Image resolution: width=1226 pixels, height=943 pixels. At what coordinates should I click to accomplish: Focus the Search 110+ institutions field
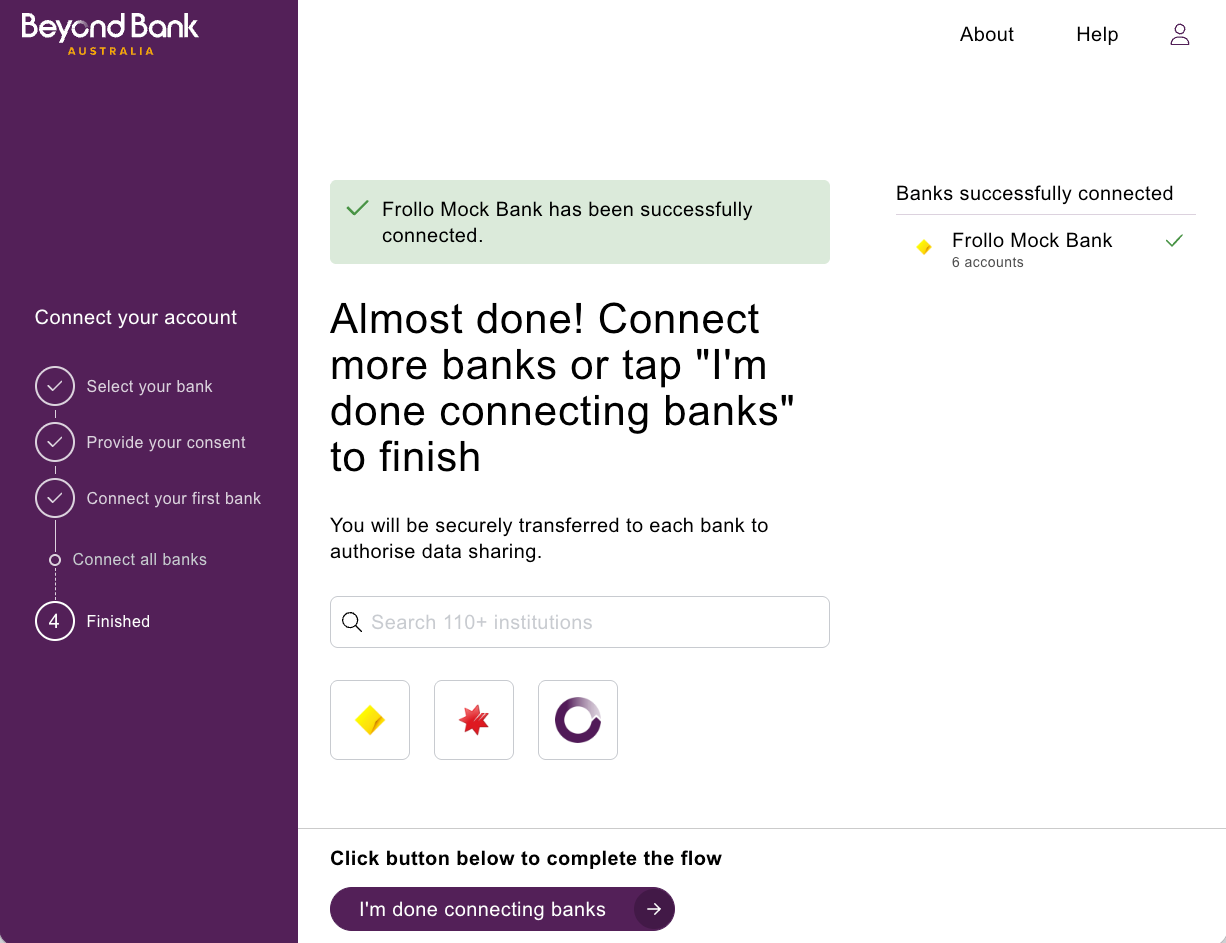[x=580, y=622]
